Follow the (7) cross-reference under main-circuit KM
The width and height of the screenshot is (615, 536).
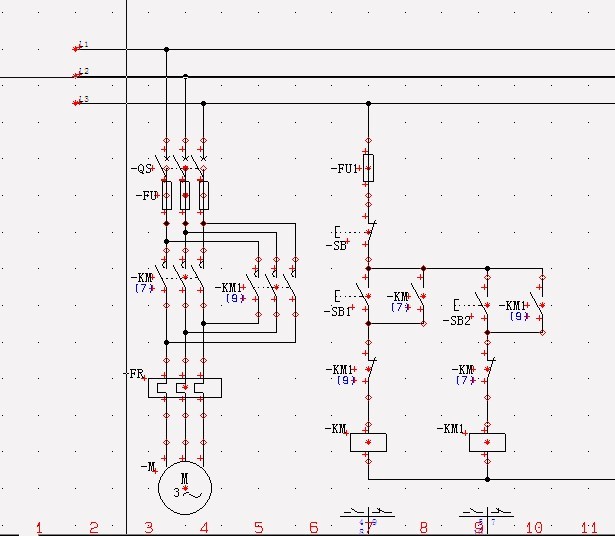coord(143,288)
